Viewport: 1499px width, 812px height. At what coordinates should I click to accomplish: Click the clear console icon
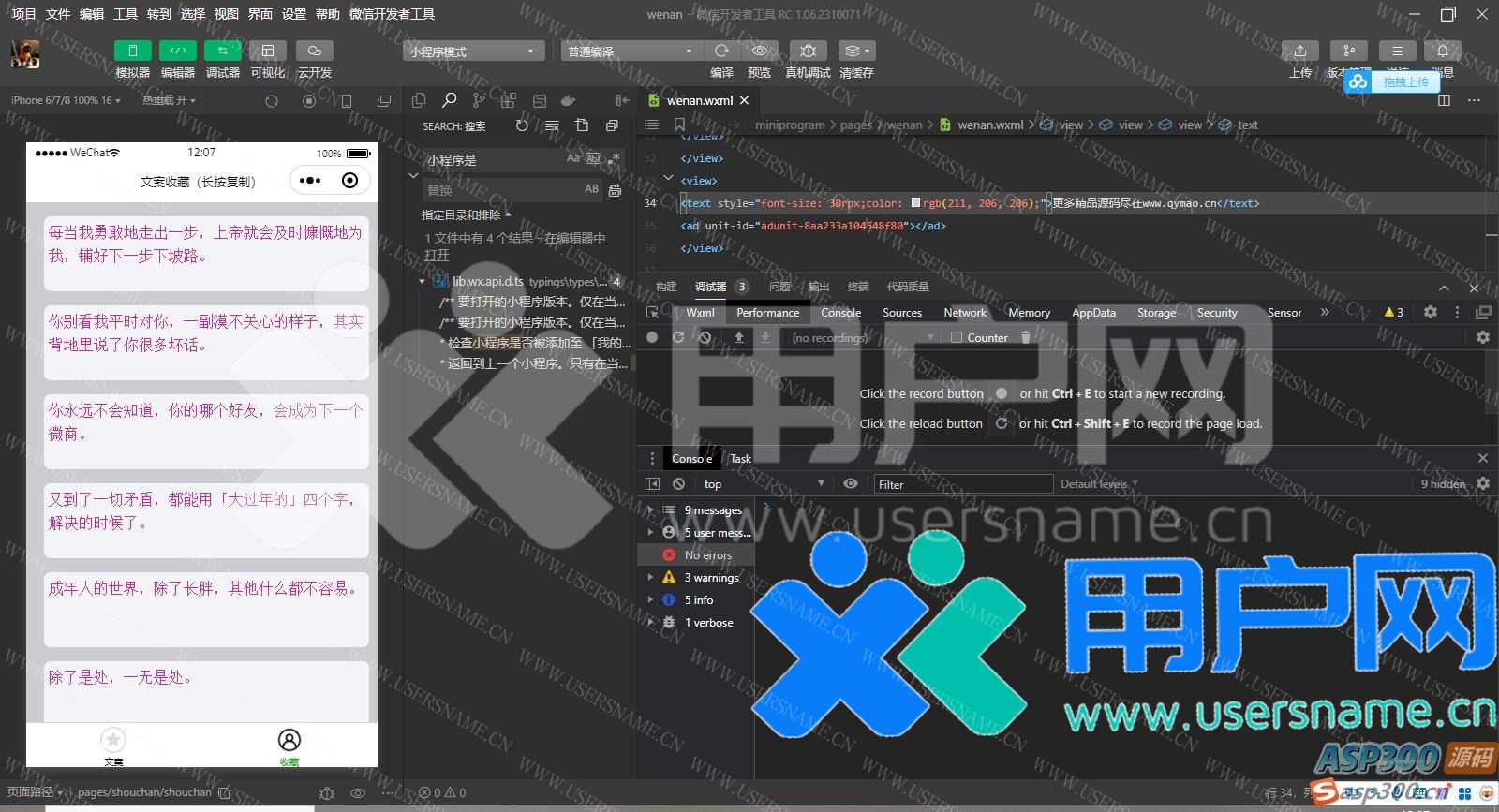678,484
